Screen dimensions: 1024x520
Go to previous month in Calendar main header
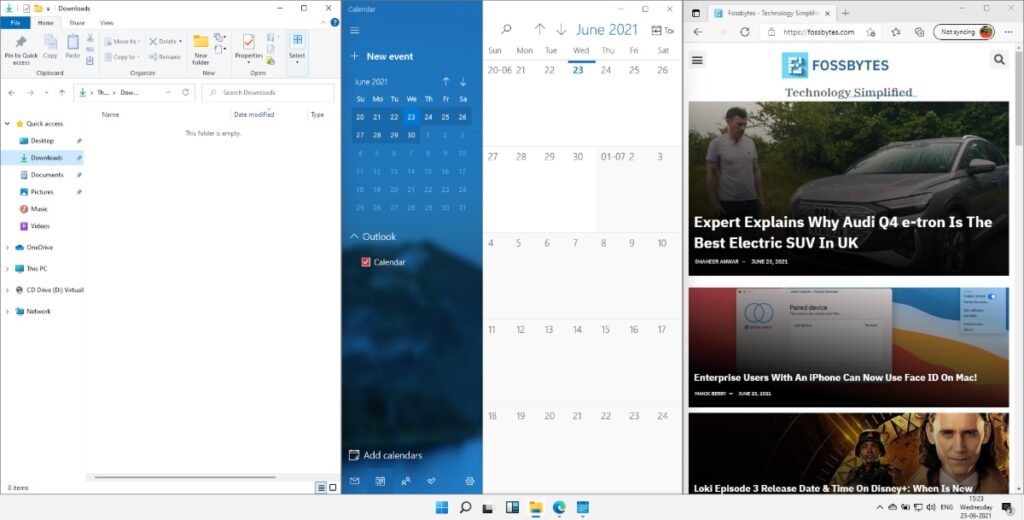coord(539,29)
